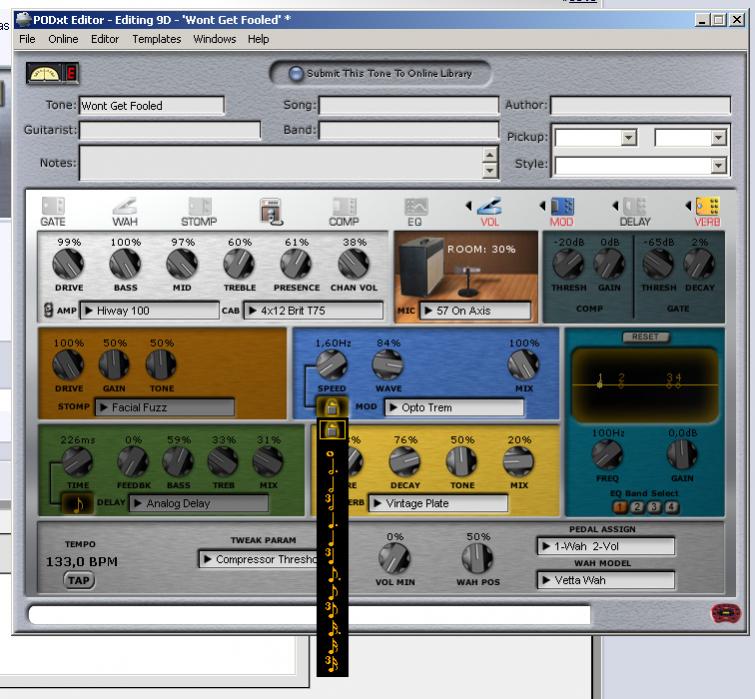Click the amp bypass icon in effect row
The image size is (755, 699).
coord(271,211)
